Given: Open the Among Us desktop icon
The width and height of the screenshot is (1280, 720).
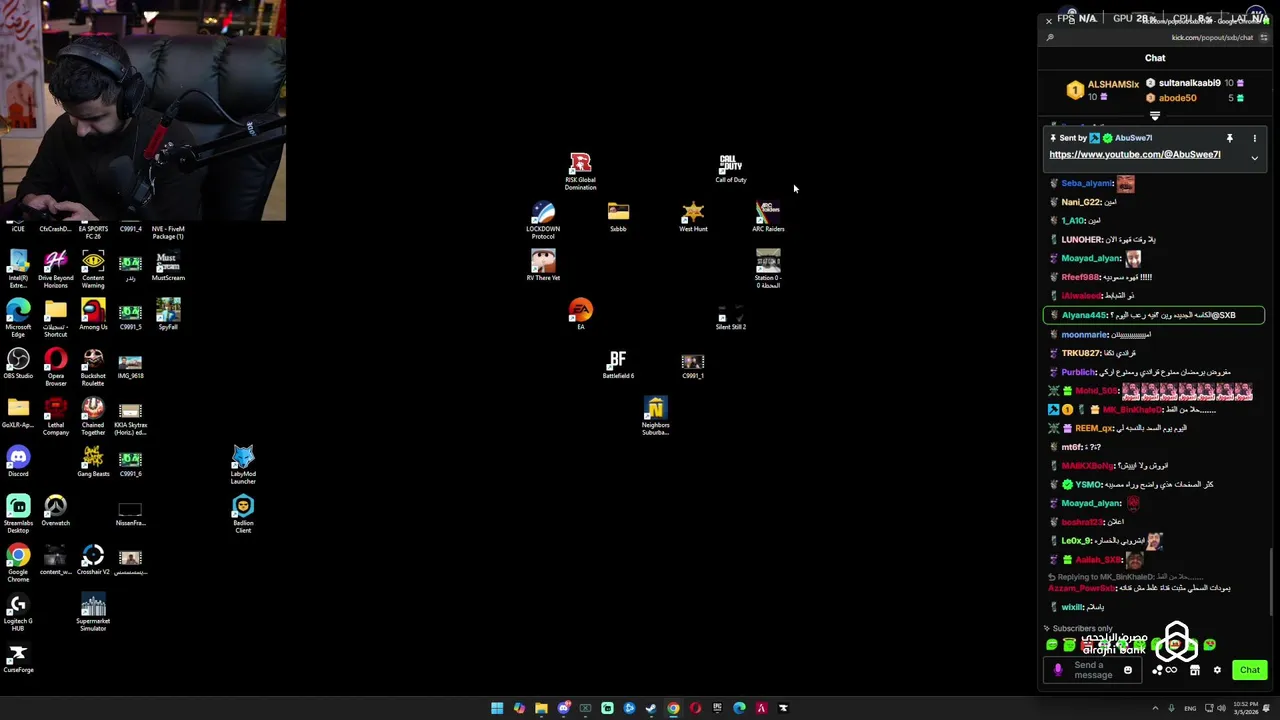Looking at the screenshot, I should [93, 315].
